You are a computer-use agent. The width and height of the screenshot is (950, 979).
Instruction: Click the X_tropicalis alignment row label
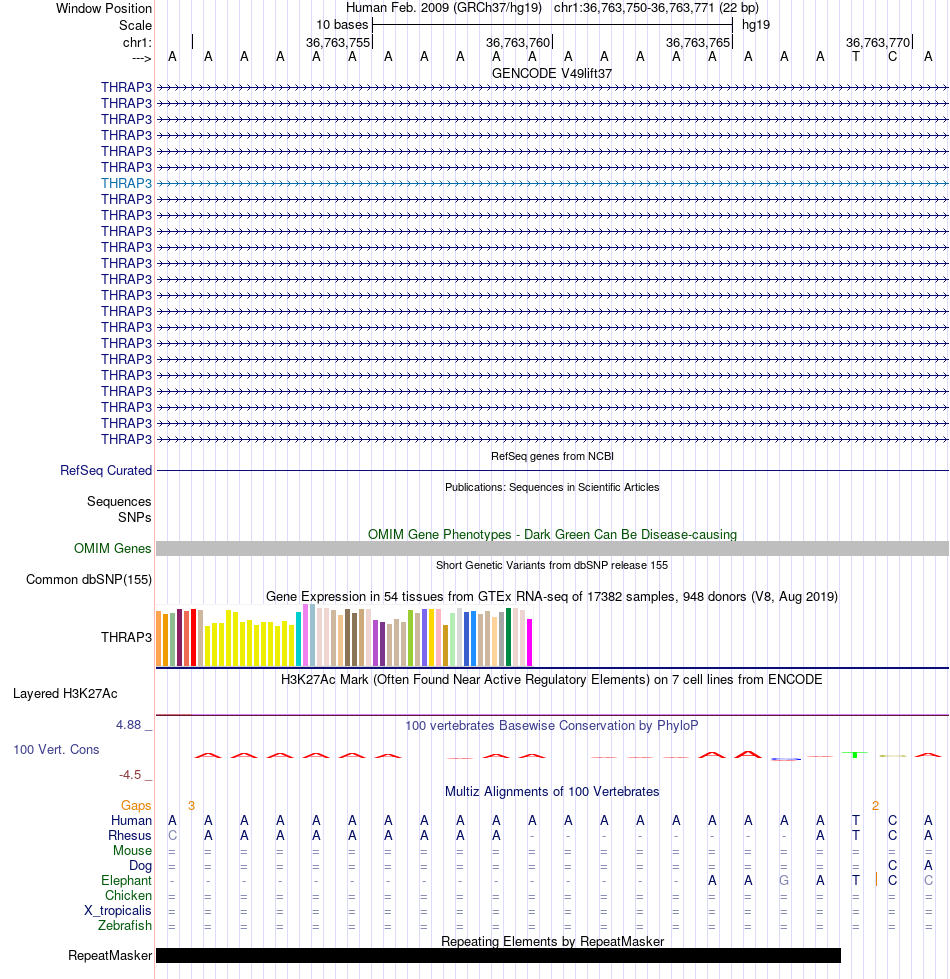click(x=118, y=910)
